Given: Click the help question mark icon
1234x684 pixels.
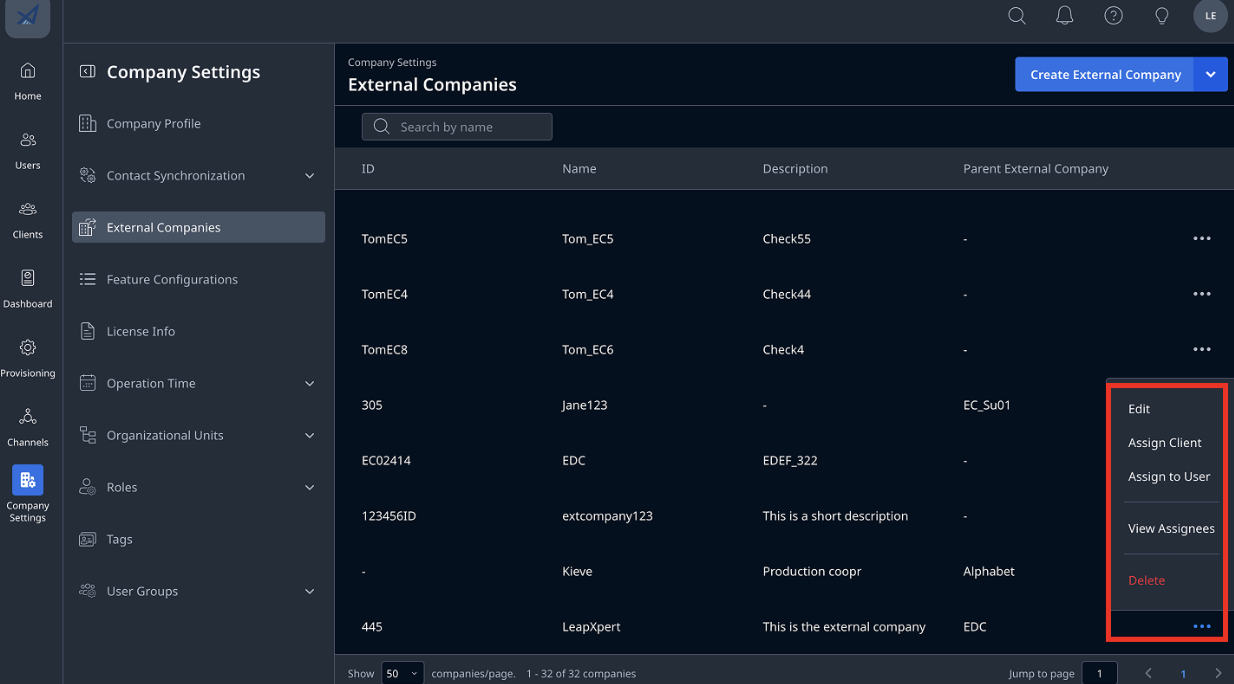Looking at the screenshot, I should 1113,16.
